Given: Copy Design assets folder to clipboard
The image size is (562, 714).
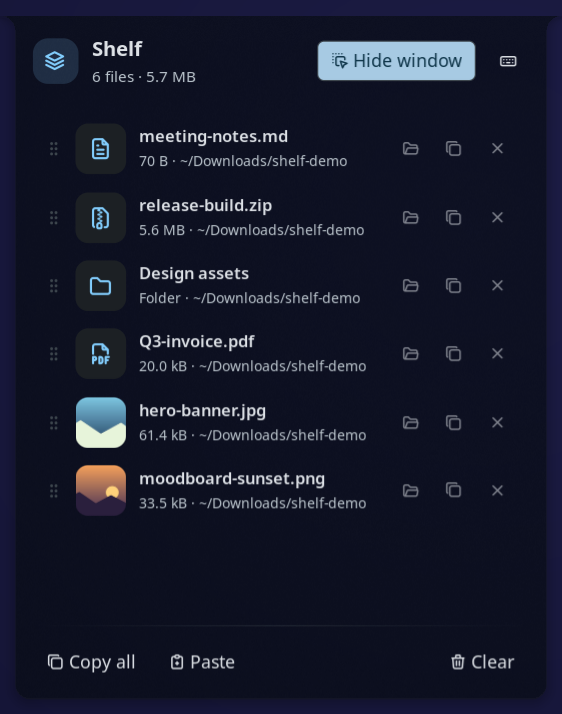Looking at the screenshot, I should point(454,286).
